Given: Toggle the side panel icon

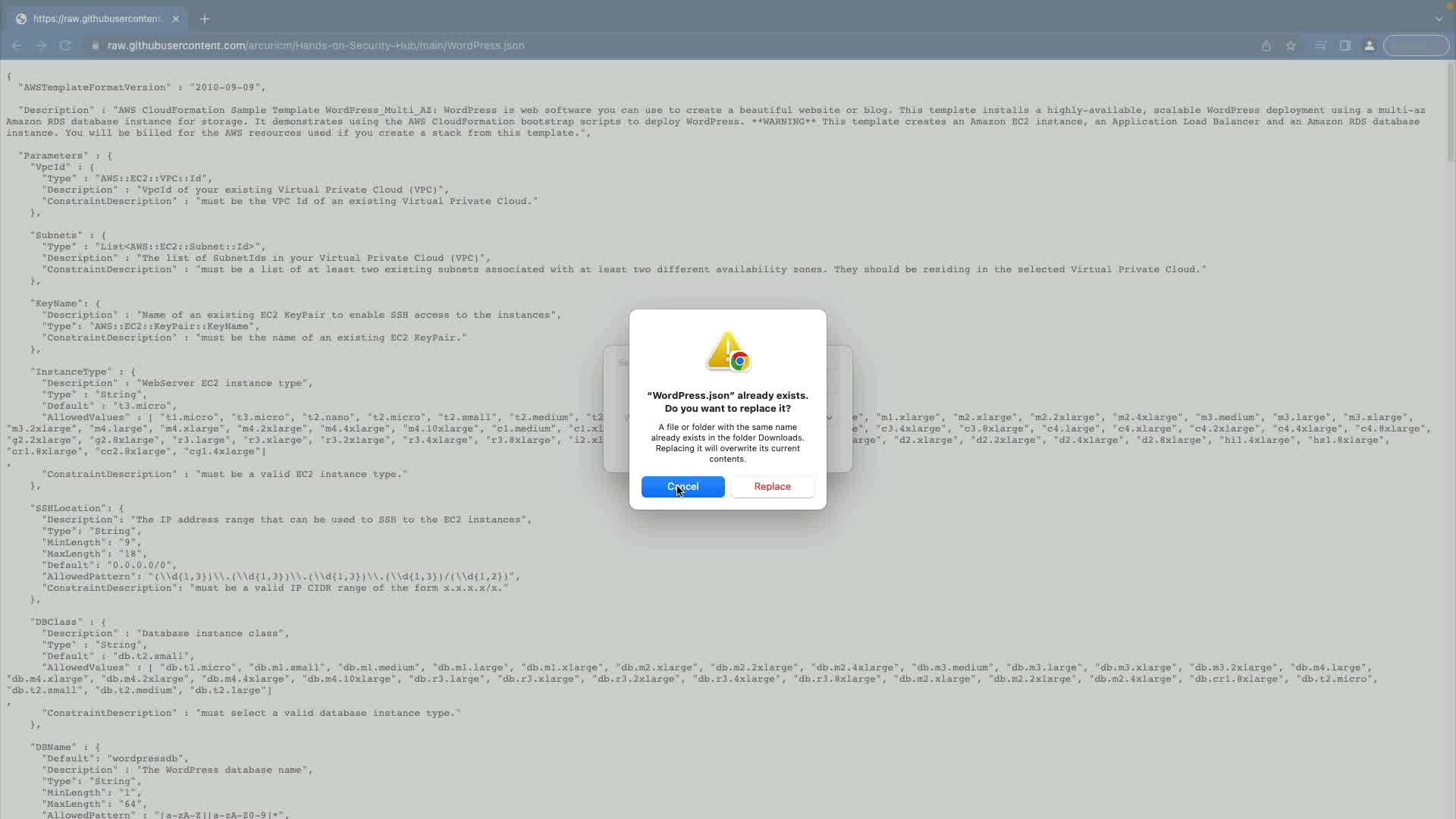Looking at the screenshot, I should pos(1345,45).
